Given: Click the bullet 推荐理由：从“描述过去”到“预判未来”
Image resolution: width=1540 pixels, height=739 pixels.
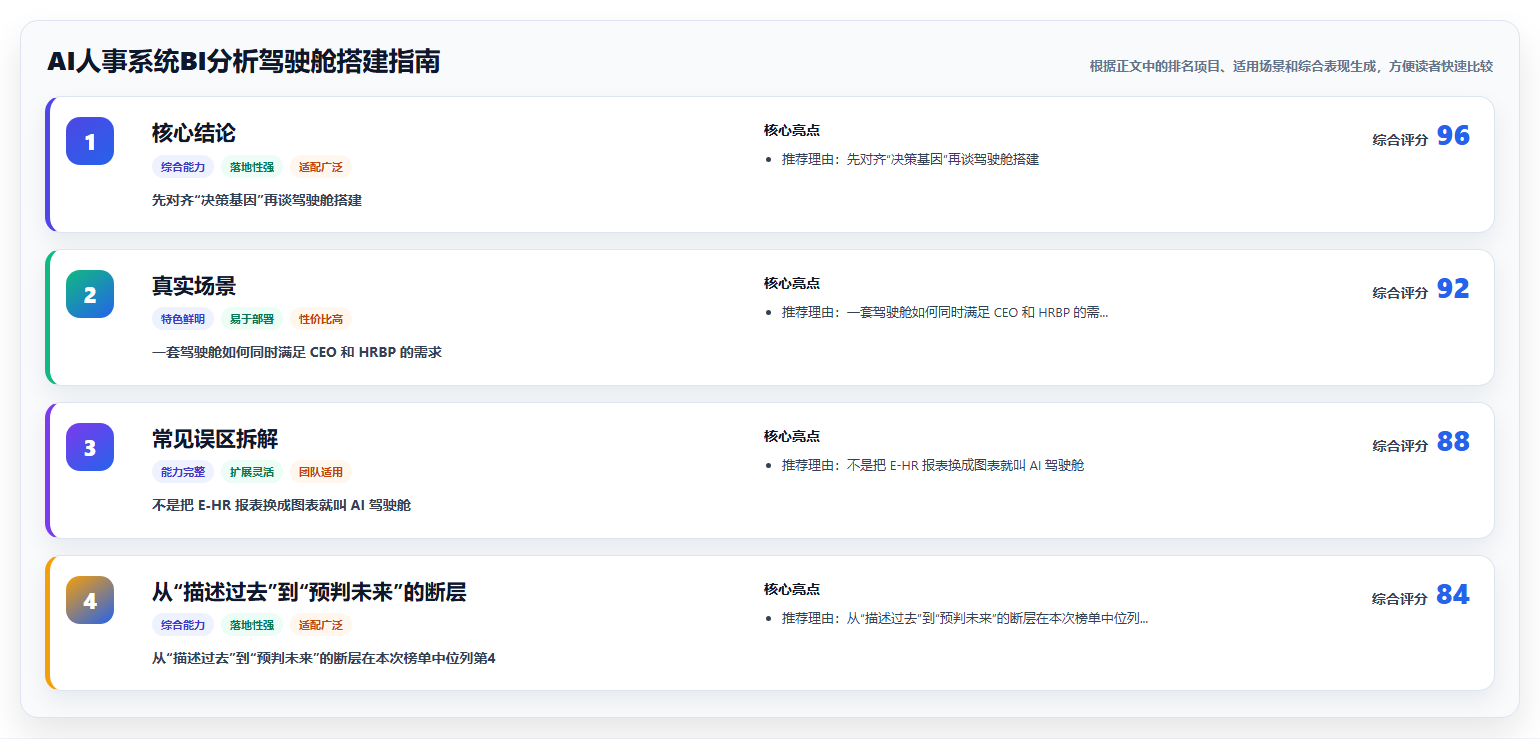Looking at the screenshot, I should point(965,618).
